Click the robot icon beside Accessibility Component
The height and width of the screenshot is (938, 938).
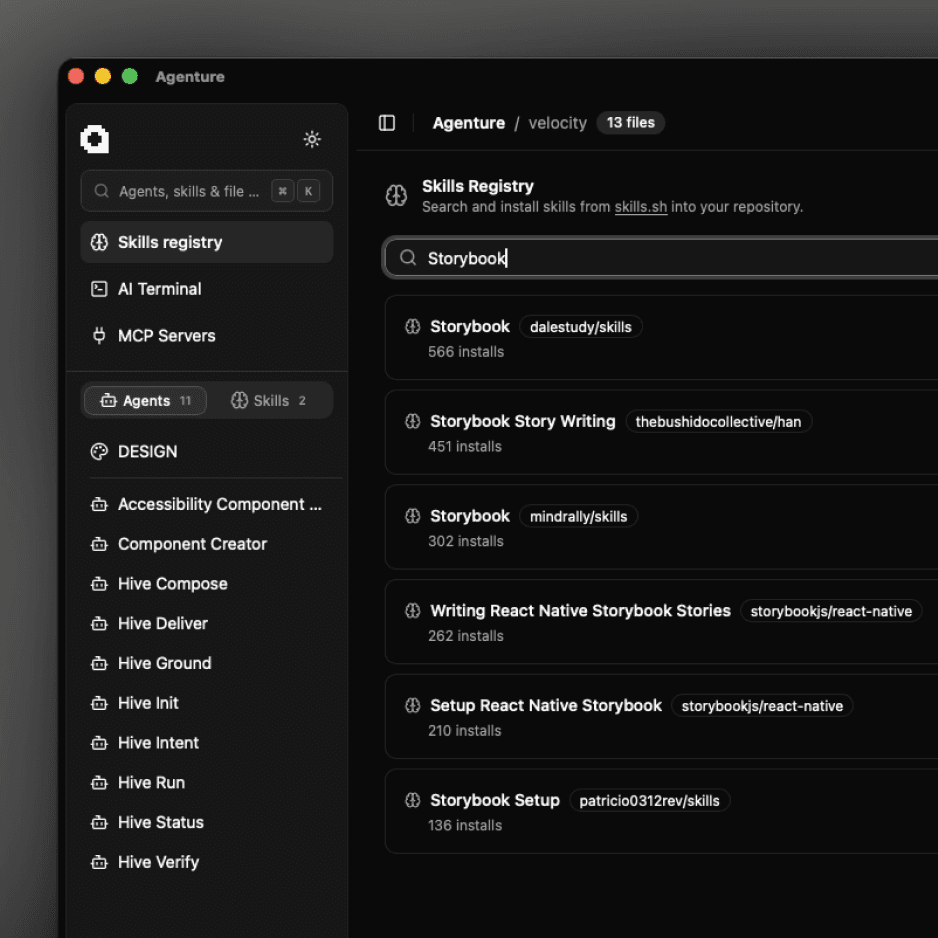(99, 504)
